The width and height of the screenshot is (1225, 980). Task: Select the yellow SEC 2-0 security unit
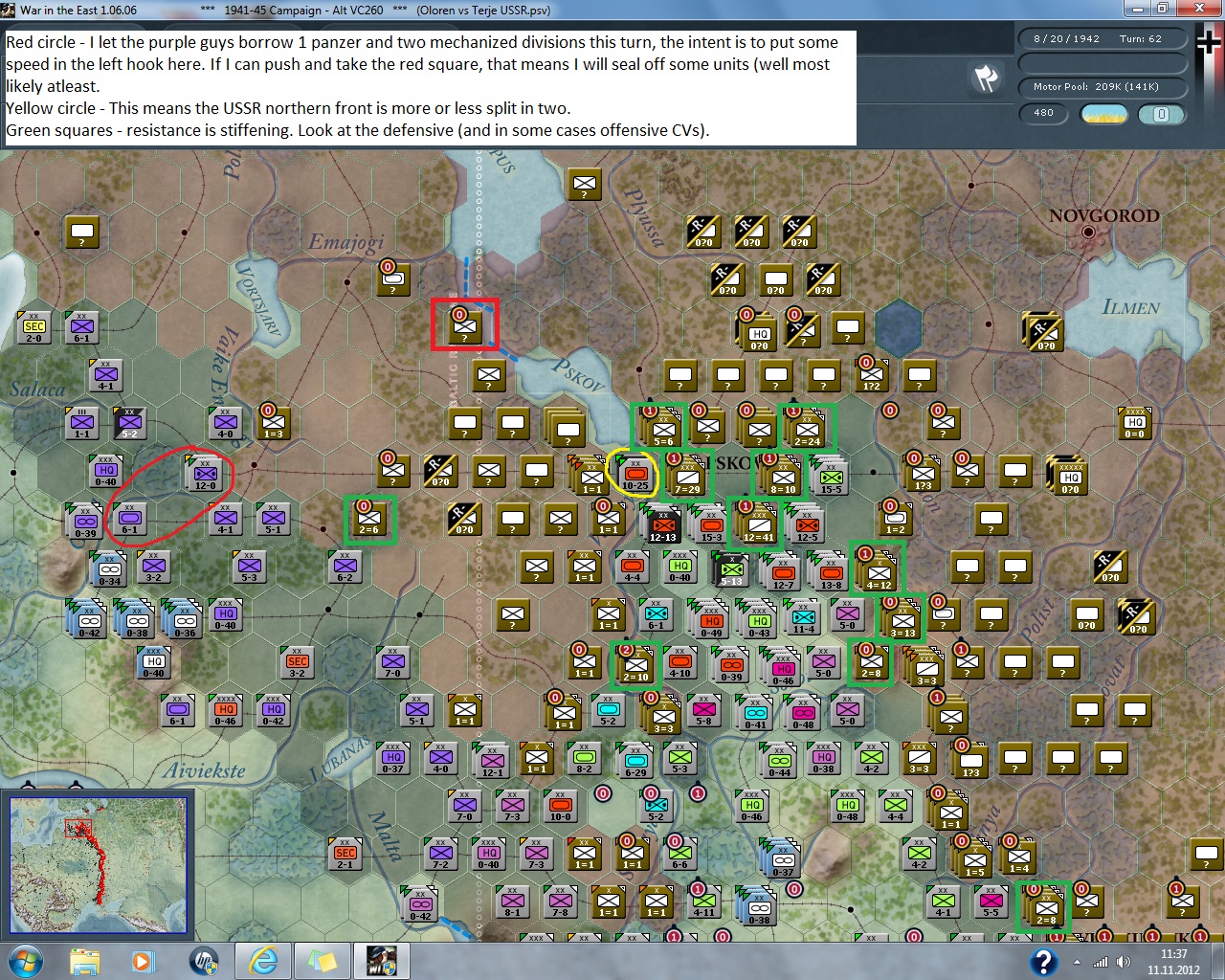(x=33, y=328)
